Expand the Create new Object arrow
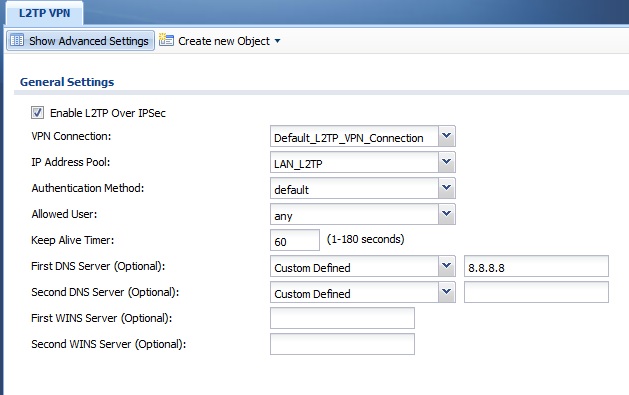The height and width of the screenshot is (395, 629). [x=277, y=41]
